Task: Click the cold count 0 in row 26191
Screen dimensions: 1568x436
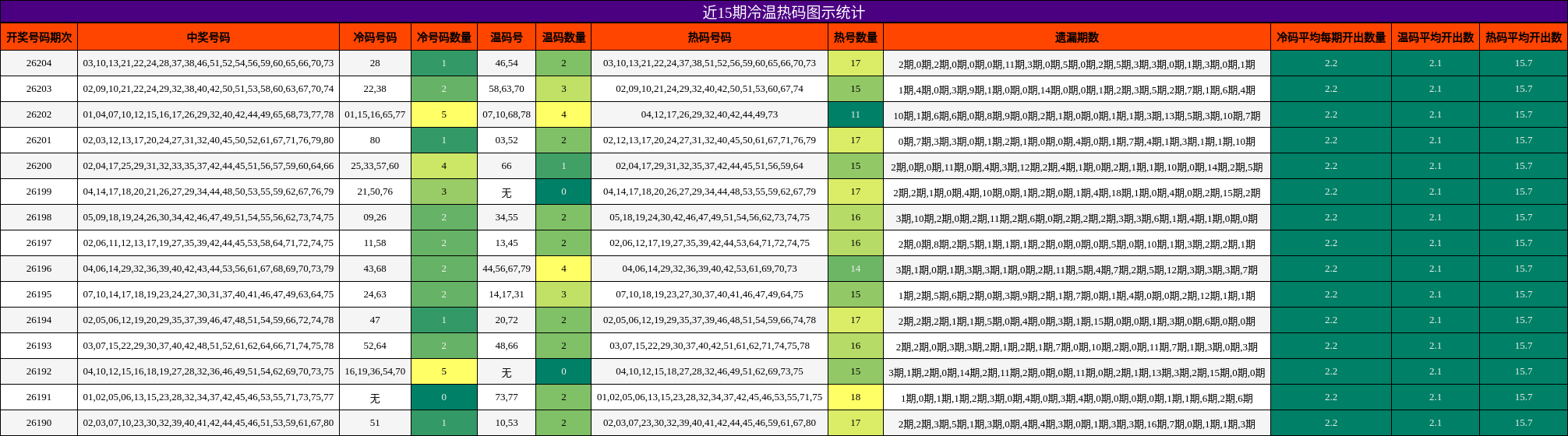Action: 444,397
